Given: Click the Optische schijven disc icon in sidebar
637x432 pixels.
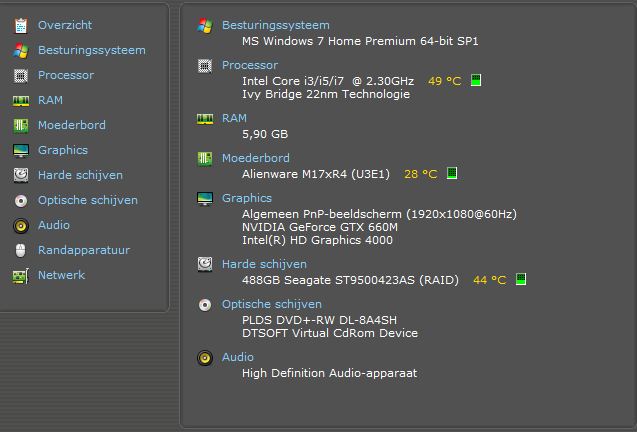Looking at the screenshot, I should click(x=21, y=201).
